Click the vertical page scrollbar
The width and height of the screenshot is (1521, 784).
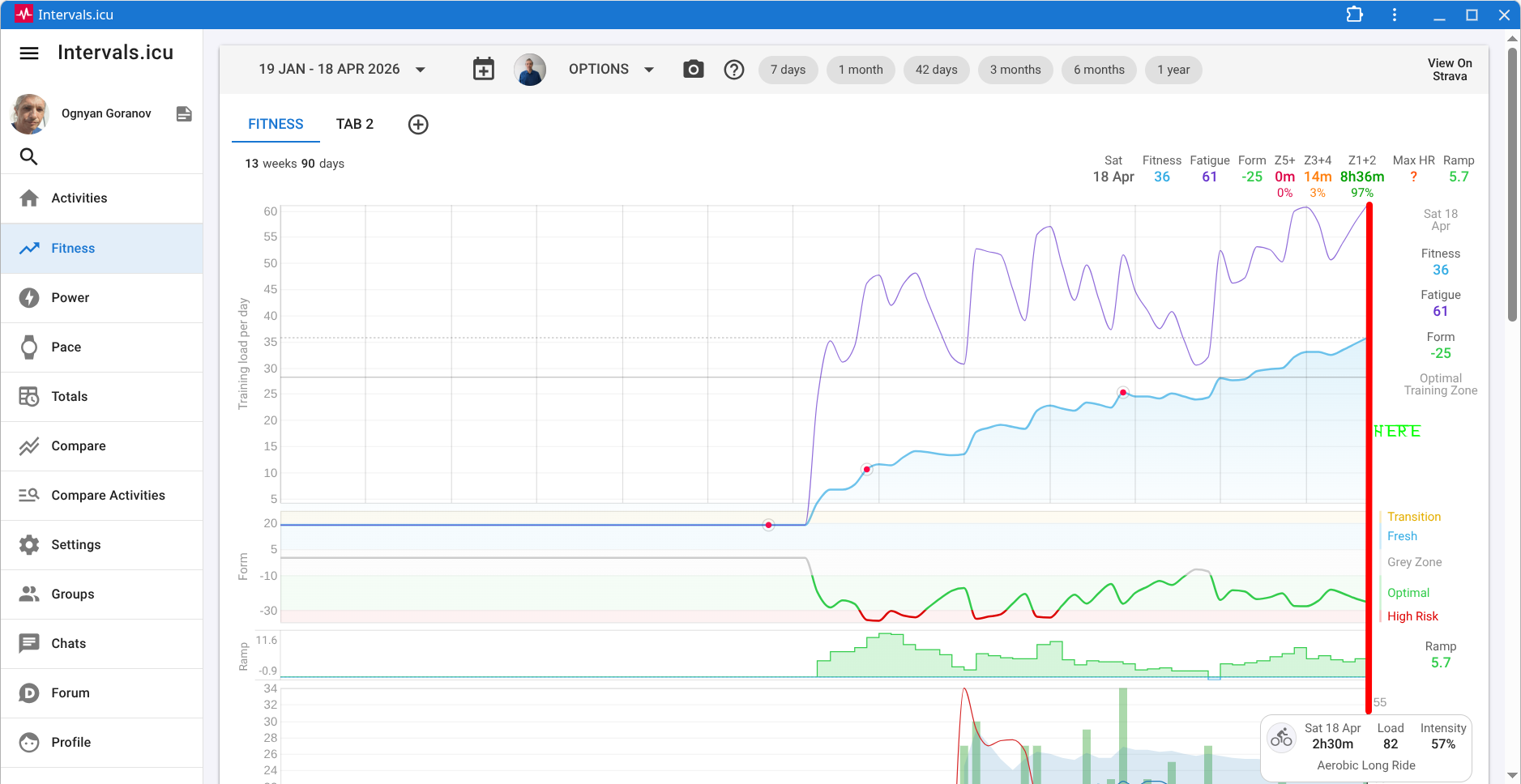coord(1512,186)
